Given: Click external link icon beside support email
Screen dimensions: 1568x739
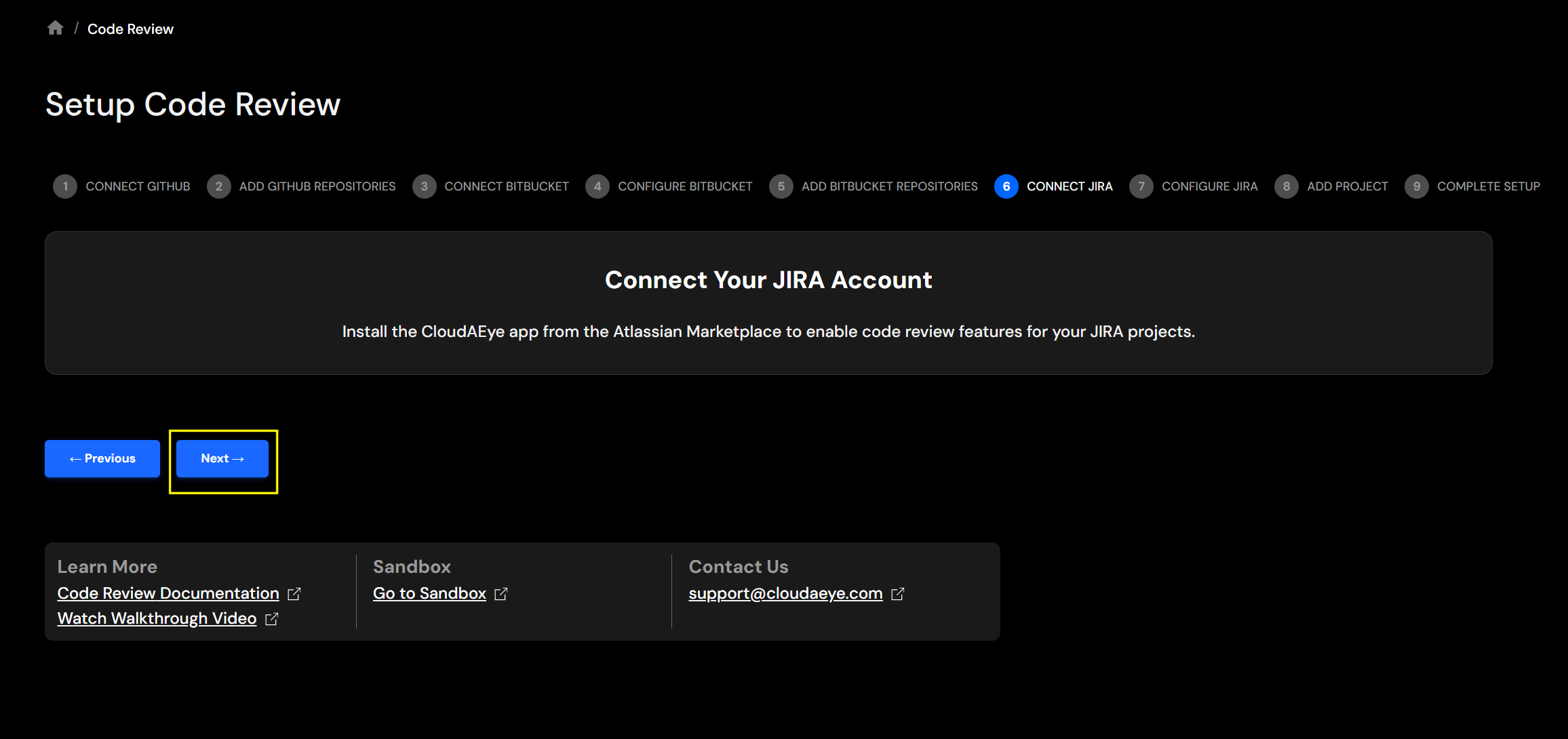Looking at the screenshot, I should pos(897,594).
